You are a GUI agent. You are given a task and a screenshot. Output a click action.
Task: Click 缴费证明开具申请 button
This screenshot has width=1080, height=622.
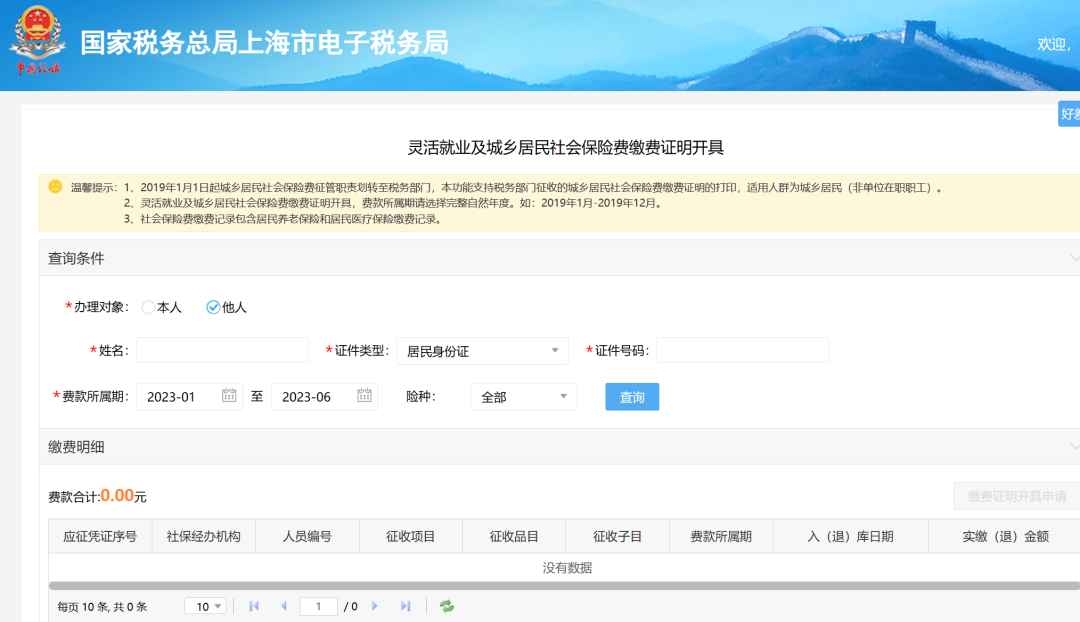pyautogui.click(x=1016, y=496)
